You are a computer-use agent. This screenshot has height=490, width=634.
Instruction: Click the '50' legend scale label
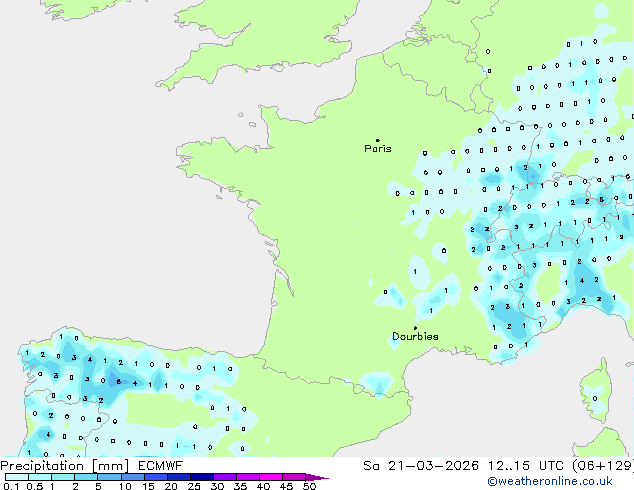309,486
